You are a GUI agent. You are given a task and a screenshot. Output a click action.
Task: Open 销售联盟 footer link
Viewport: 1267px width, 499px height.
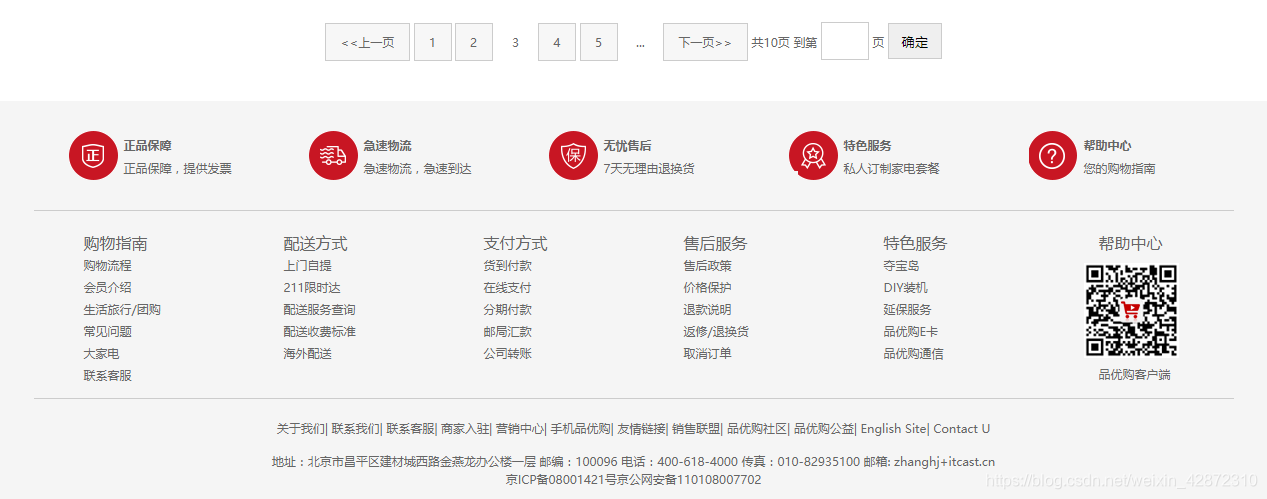(696, 429)
